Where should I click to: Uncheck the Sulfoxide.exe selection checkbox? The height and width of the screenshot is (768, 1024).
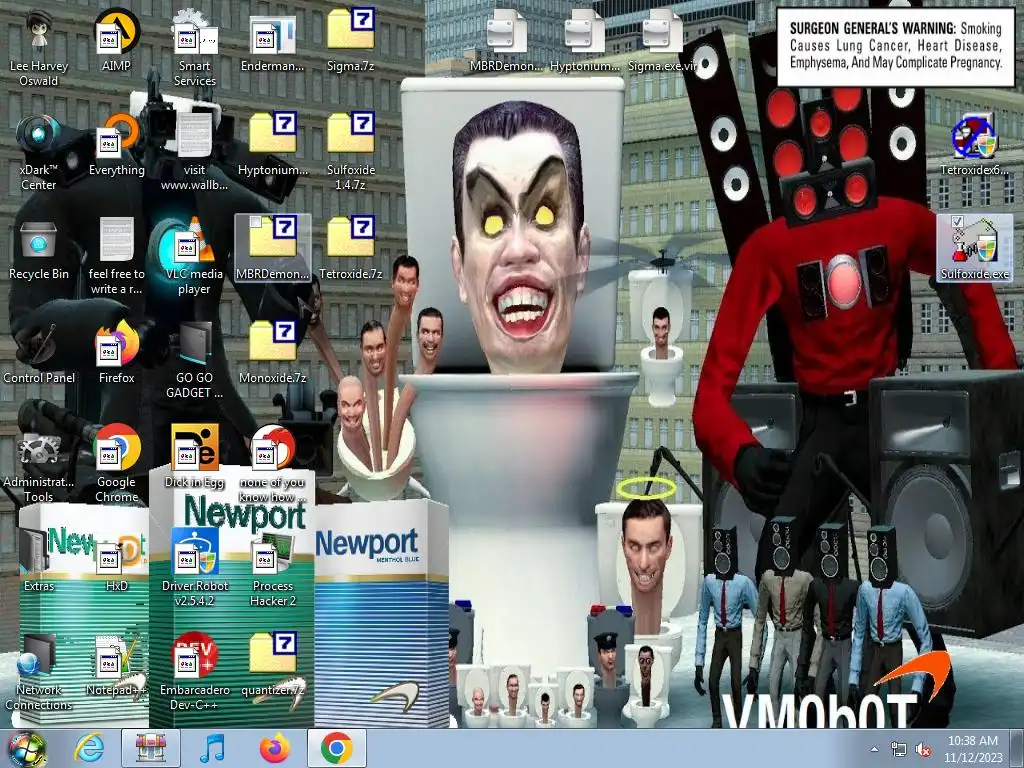click(x=957, y=221)
